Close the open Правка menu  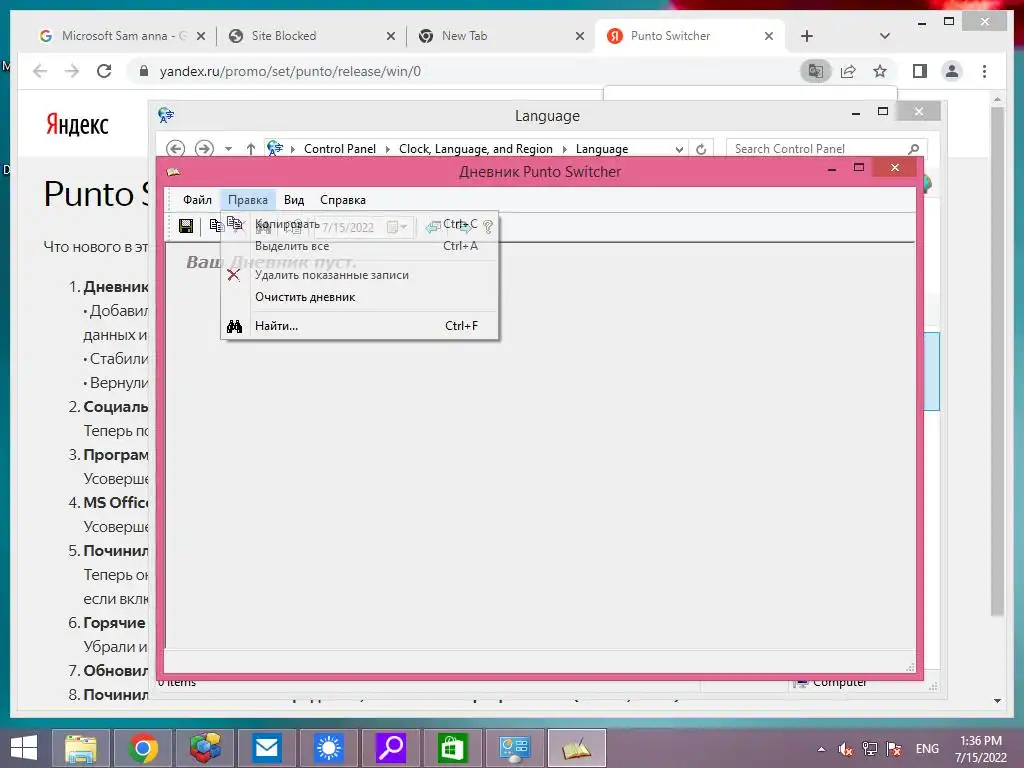(248, 200)
